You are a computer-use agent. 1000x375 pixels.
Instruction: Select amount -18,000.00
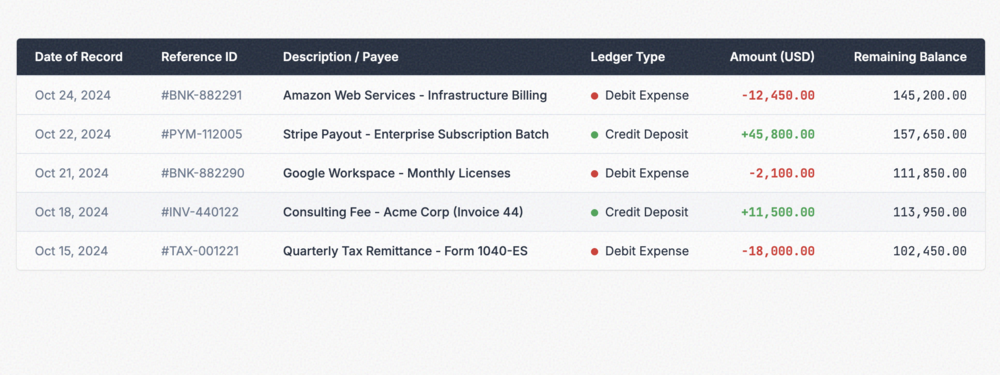pyautogui.click(x=778, y=251)
